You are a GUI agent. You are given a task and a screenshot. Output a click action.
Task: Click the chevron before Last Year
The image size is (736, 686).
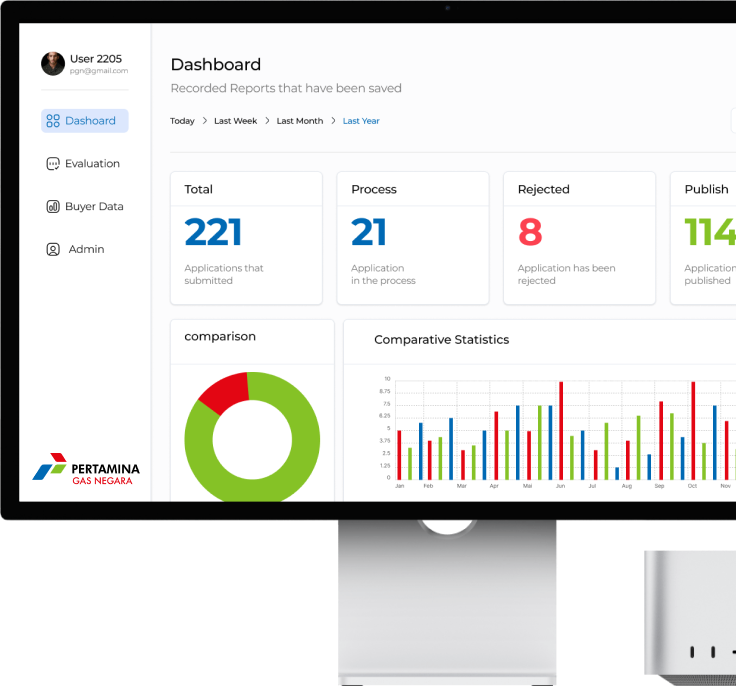click(x=333, y=121)
